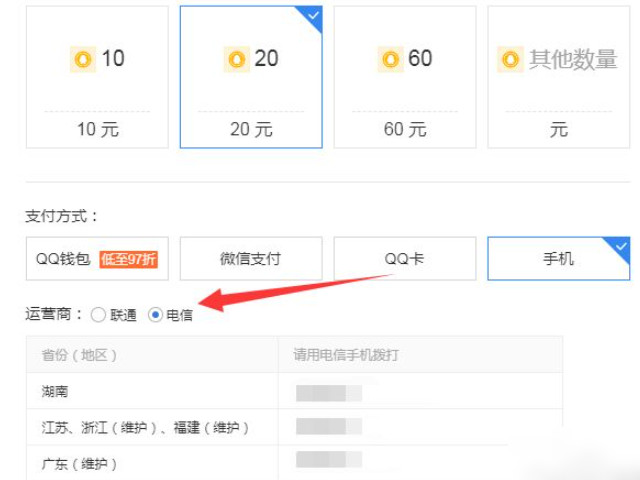The height and width of the screenshot is (480, 640).
Task: Choose QQ卡 payment method
Action: 405,258
